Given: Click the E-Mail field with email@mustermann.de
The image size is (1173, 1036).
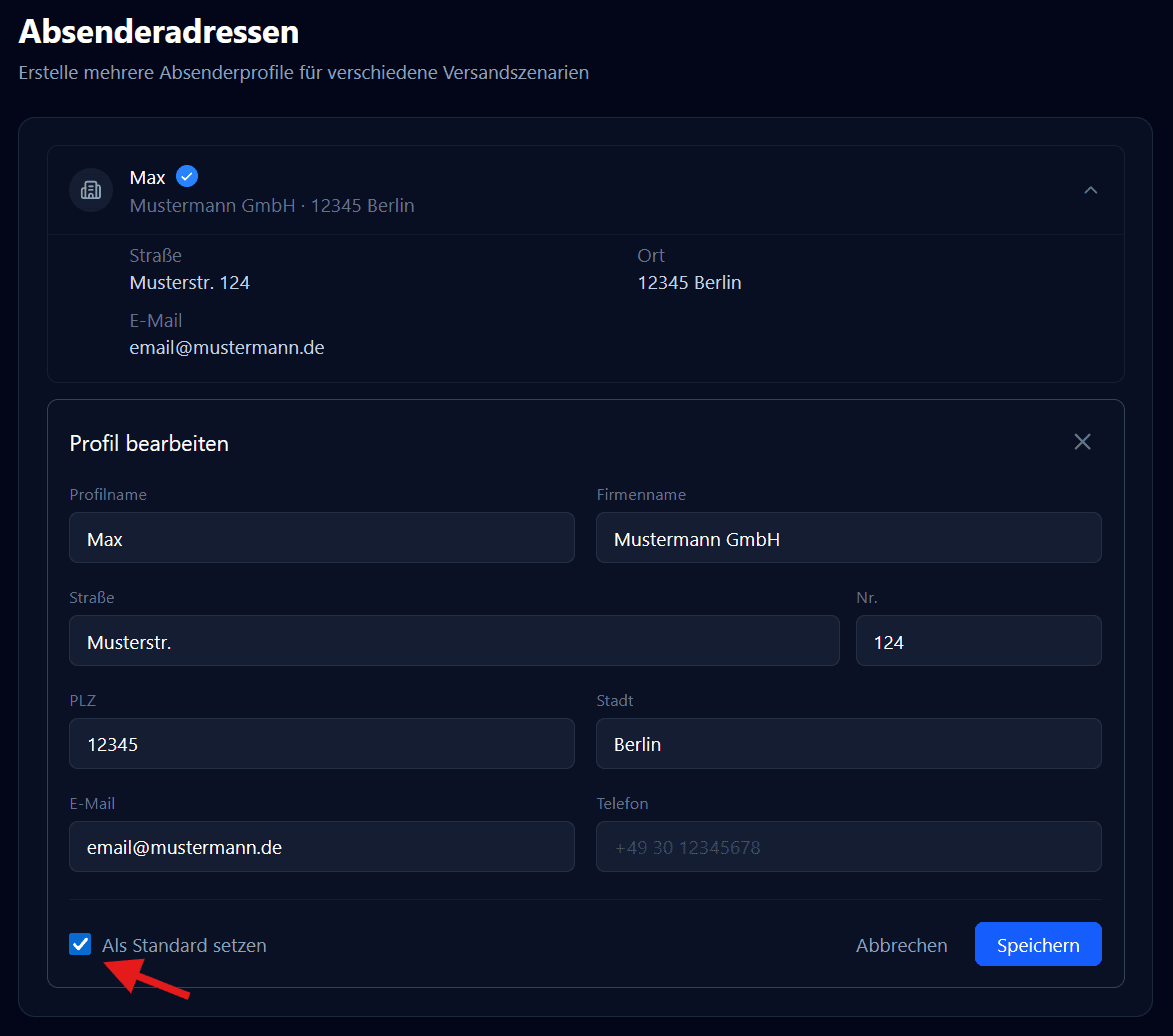Looking at the screenshot, I should coord(321,846).
